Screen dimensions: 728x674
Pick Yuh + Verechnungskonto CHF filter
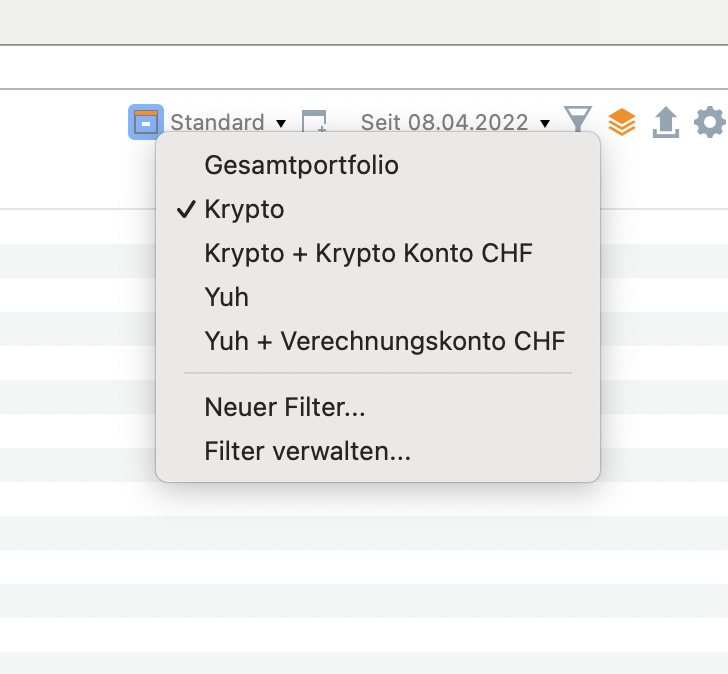(x=385, y=341)
